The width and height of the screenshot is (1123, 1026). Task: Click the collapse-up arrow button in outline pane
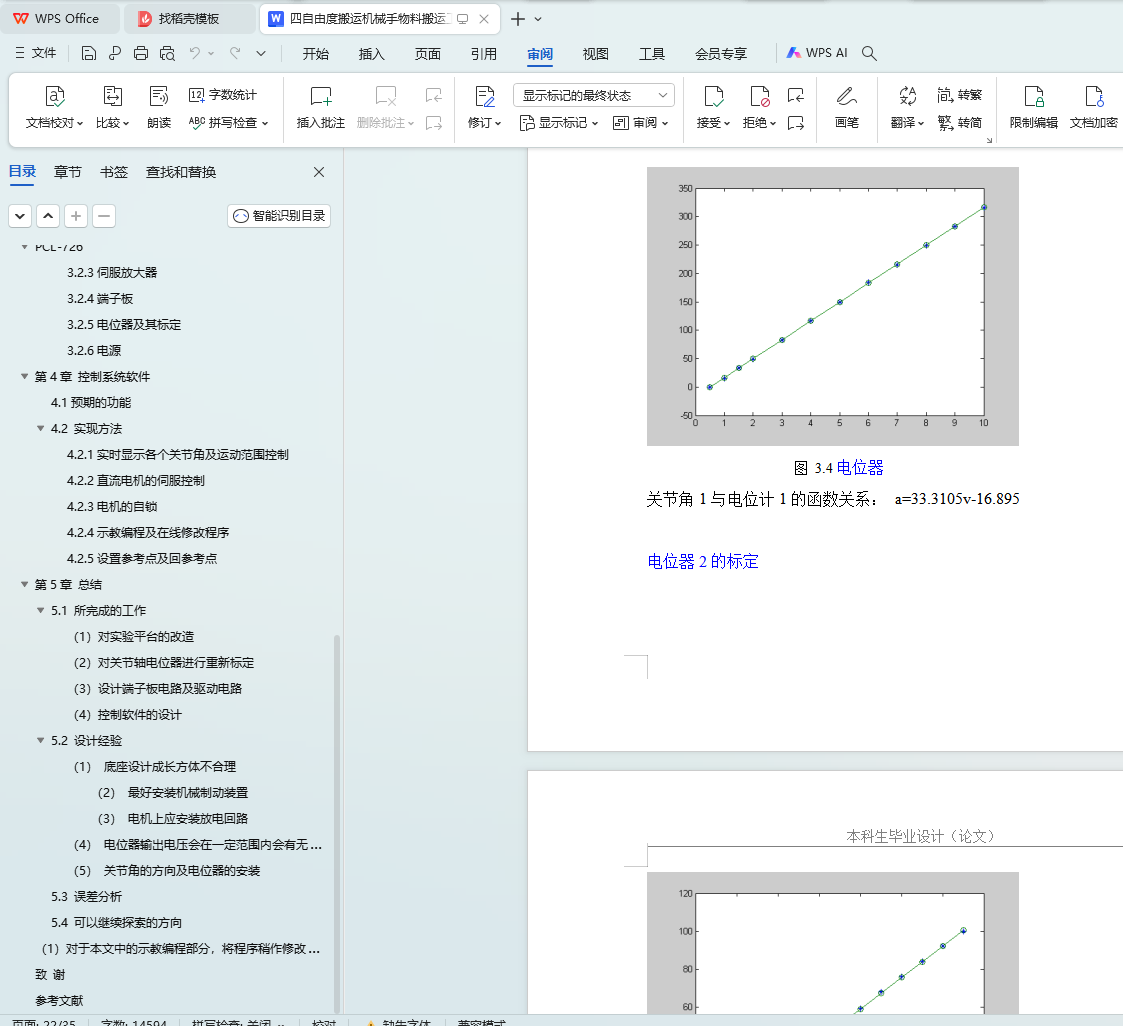48,216
